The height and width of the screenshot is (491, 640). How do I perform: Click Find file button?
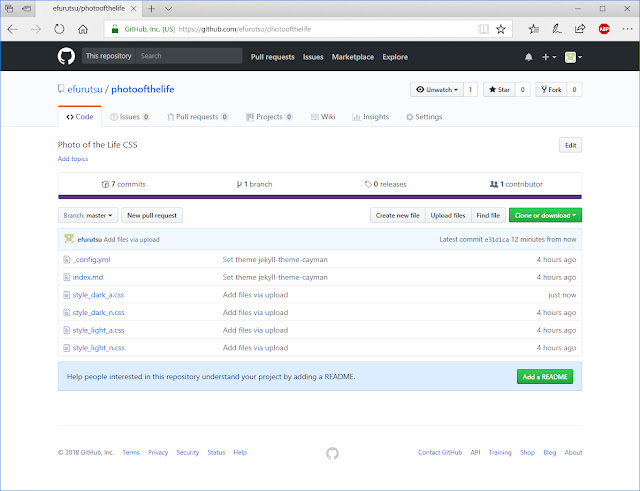click(488, 216)
